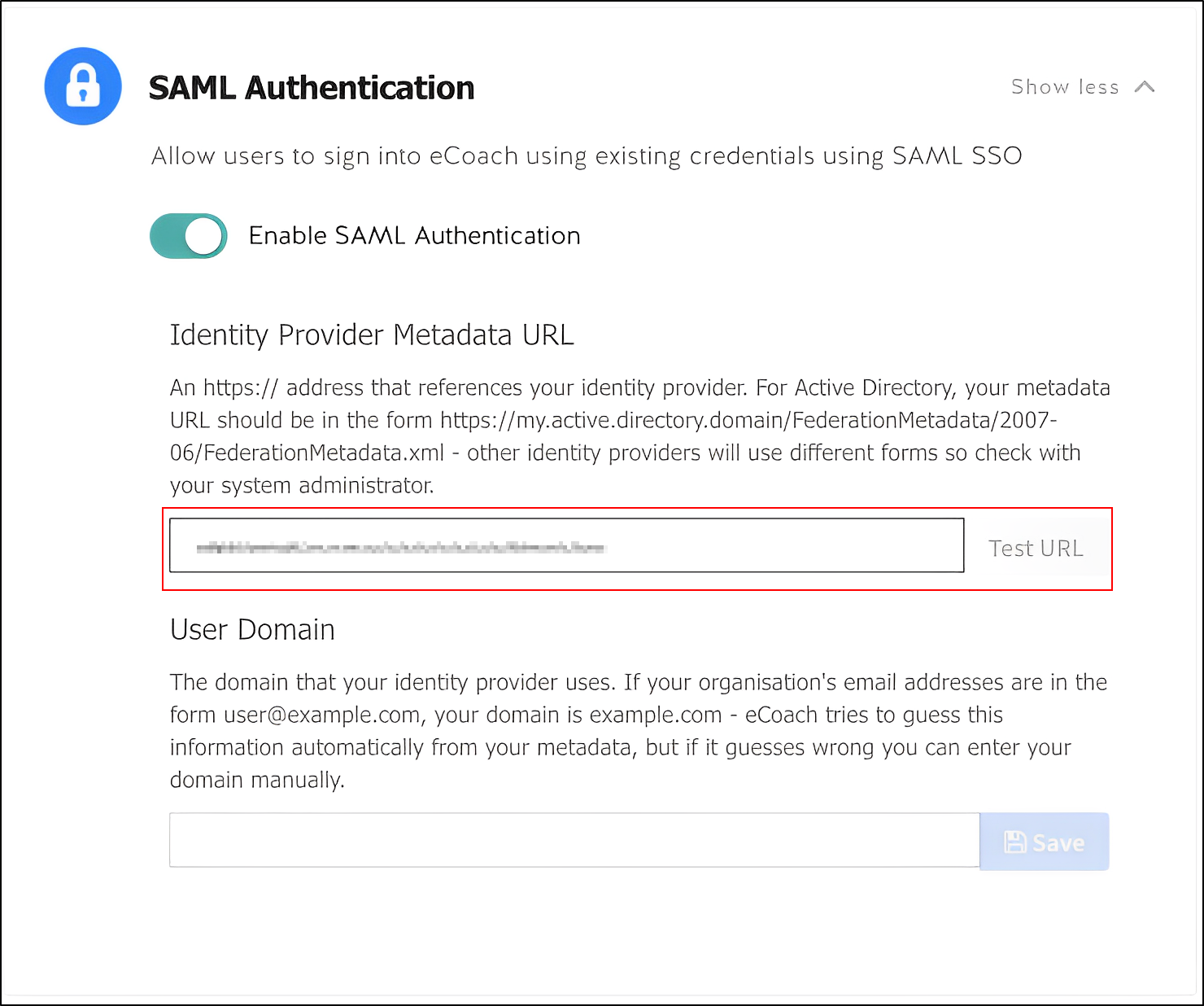The image size is (1204, 1006).
Task: Click inside the empty User Domain field
Action: click(x=569, y=840)
